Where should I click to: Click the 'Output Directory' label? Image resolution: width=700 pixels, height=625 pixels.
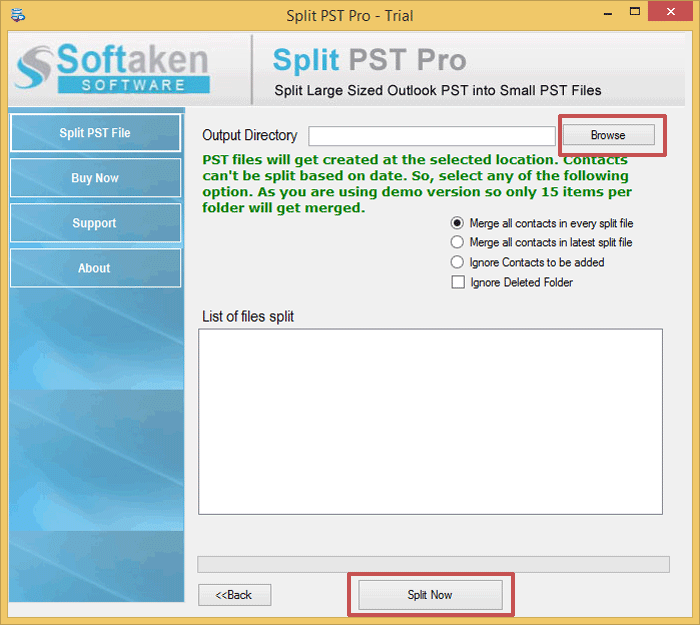coord(250,135)
